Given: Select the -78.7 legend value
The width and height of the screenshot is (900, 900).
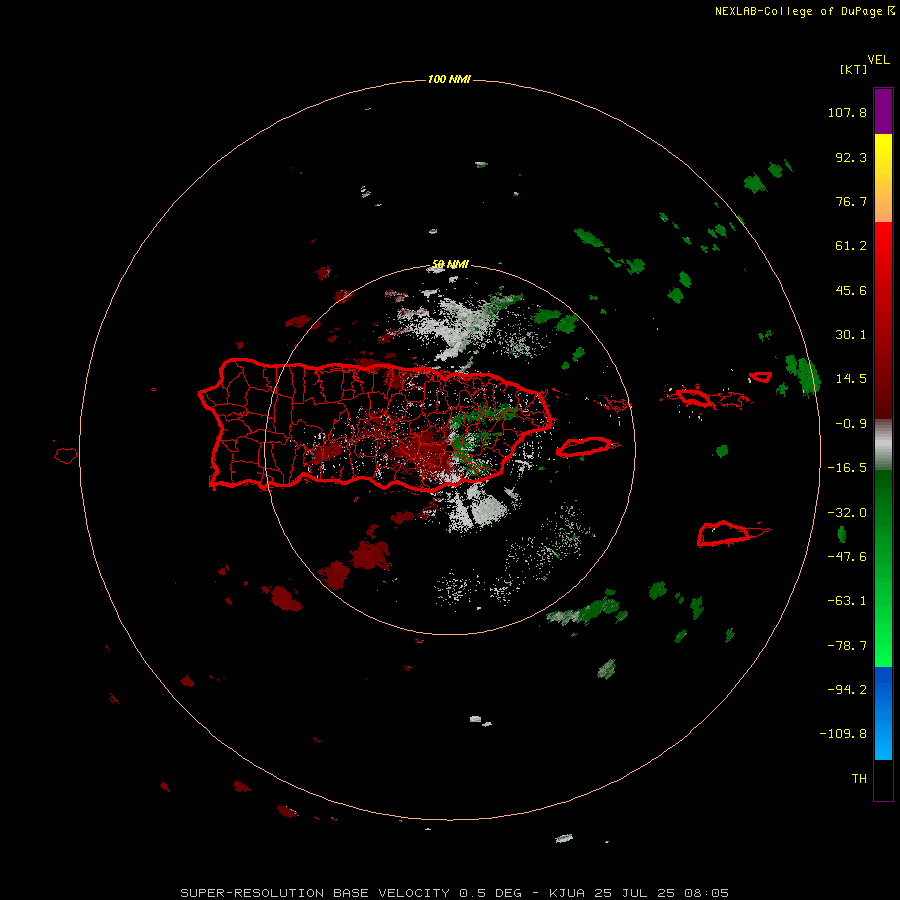Looking at the screenshot, I should click(x=847, y=646).
